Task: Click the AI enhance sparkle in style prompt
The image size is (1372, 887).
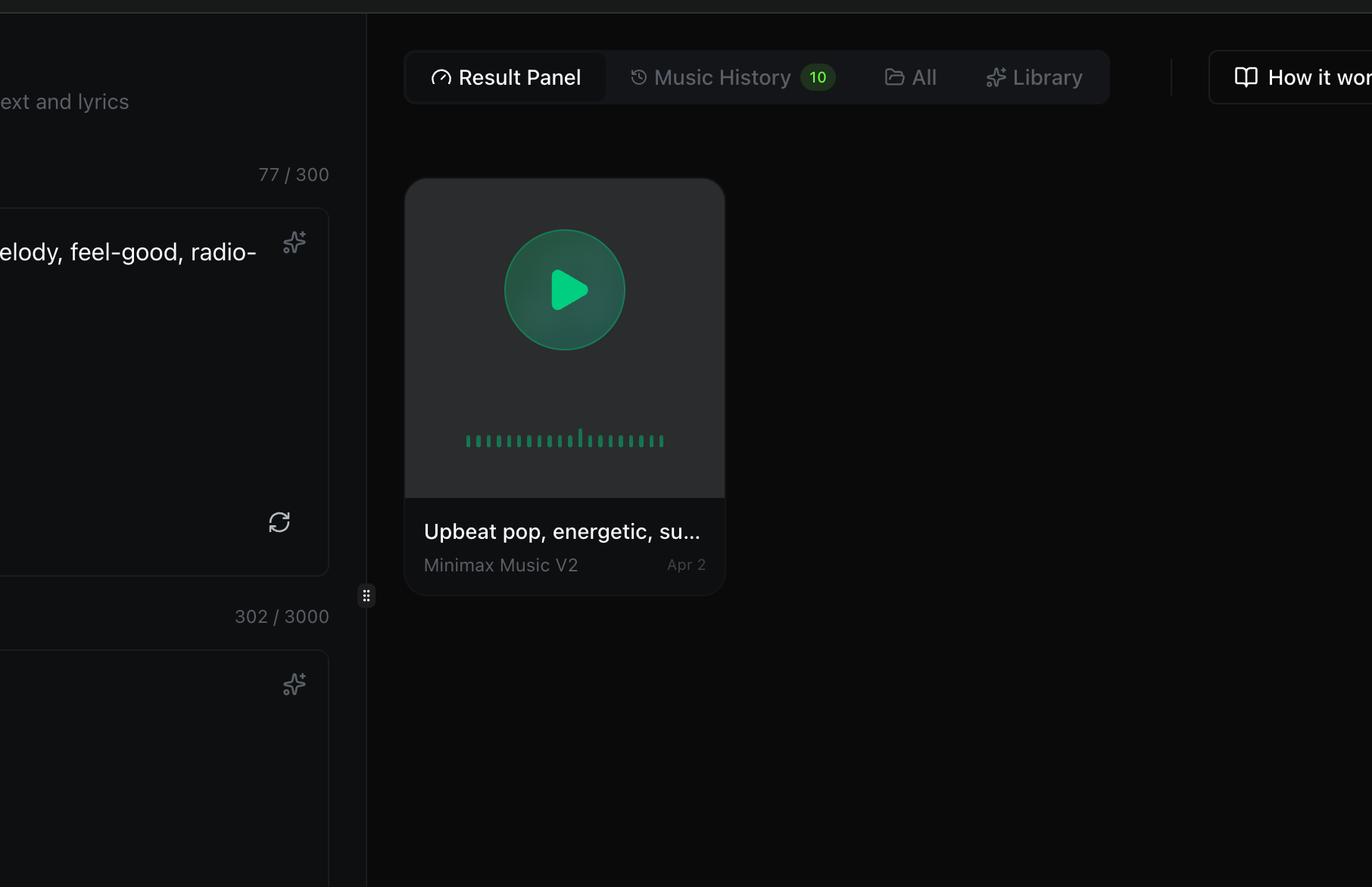Action: click(295, 242)
